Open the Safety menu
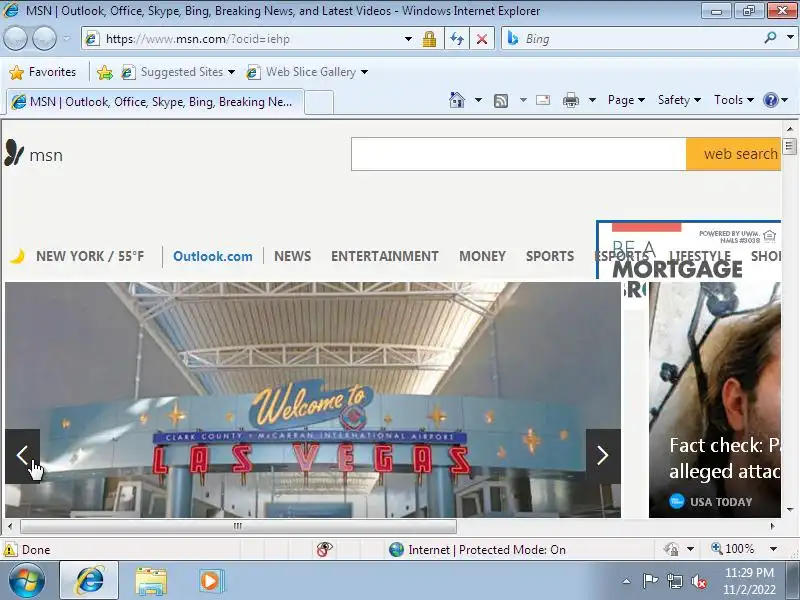800x600 pixels. coord(679,100)
